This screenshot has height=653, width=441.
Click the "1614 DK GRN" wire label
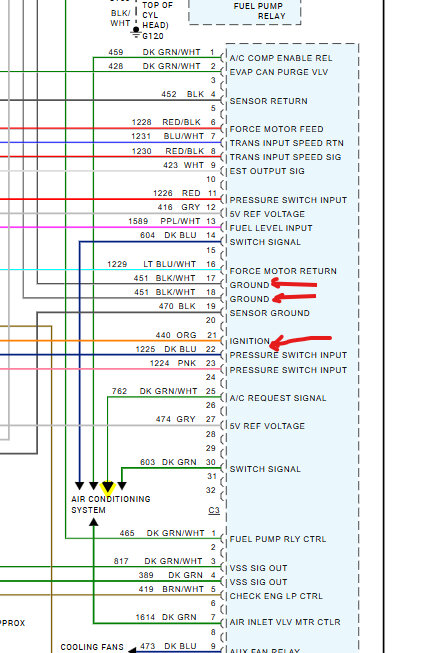[x=166, y=617]
